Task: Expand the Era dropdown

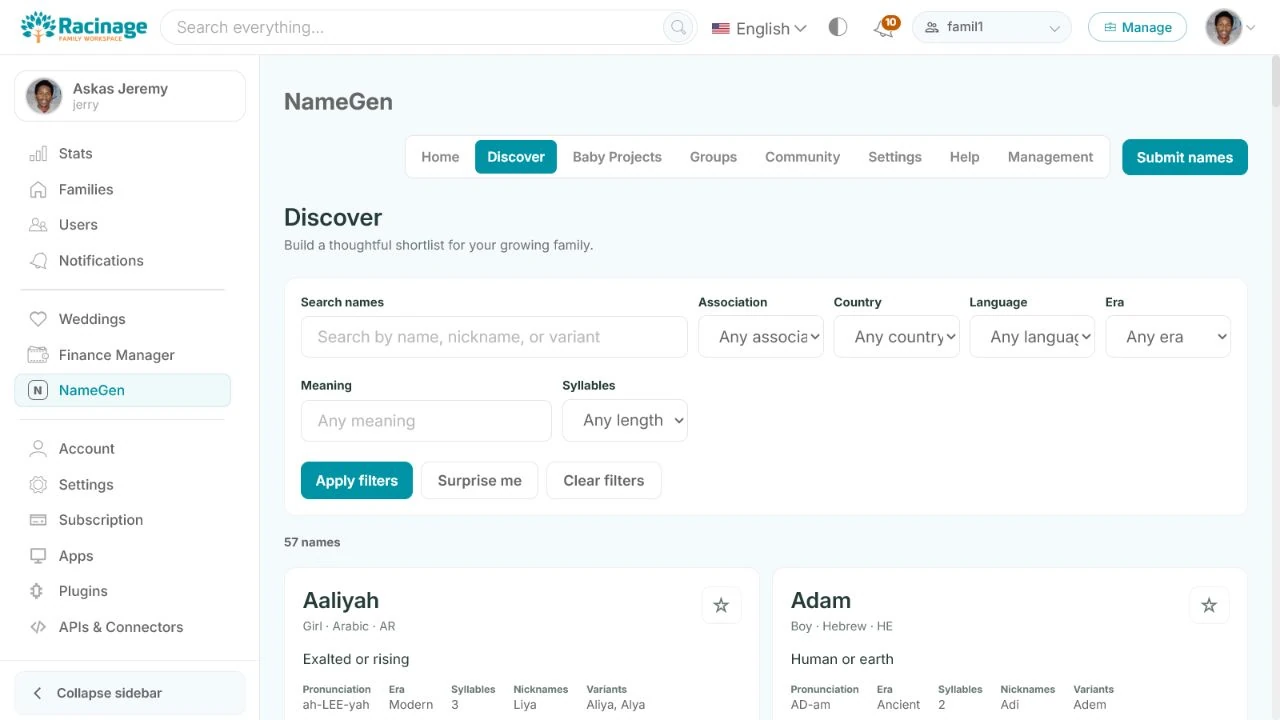Action: tap(1168, 337)
